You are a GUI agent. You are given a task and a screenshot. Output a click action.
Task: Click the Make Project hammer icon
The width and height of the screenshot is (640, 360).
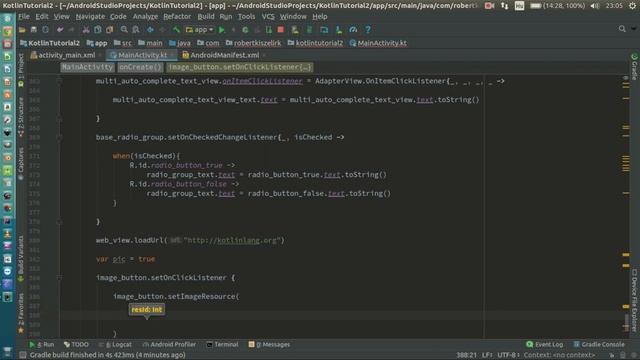coord(176,30)
